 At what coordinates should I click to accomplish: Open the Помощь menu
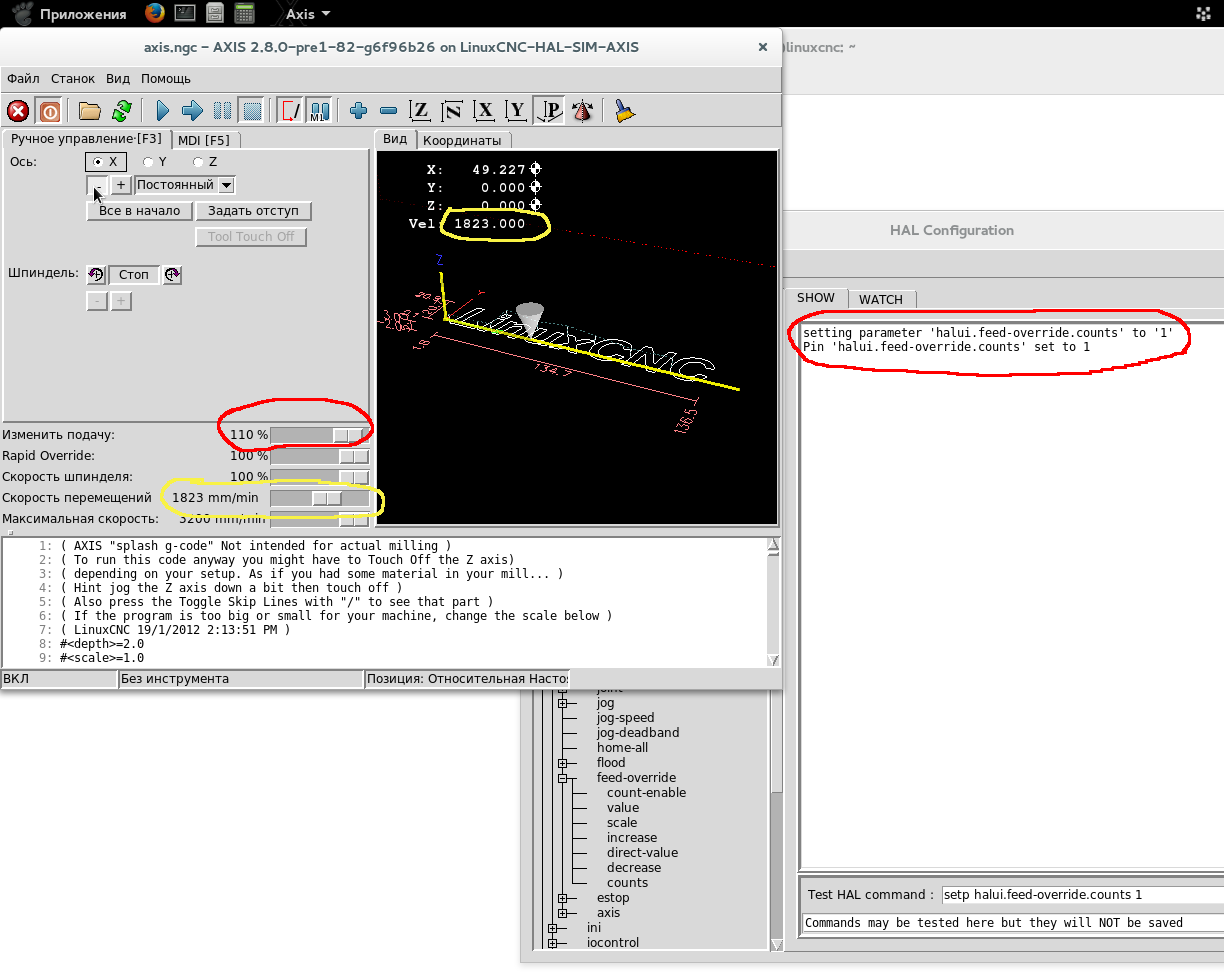[x=166, y=79]
